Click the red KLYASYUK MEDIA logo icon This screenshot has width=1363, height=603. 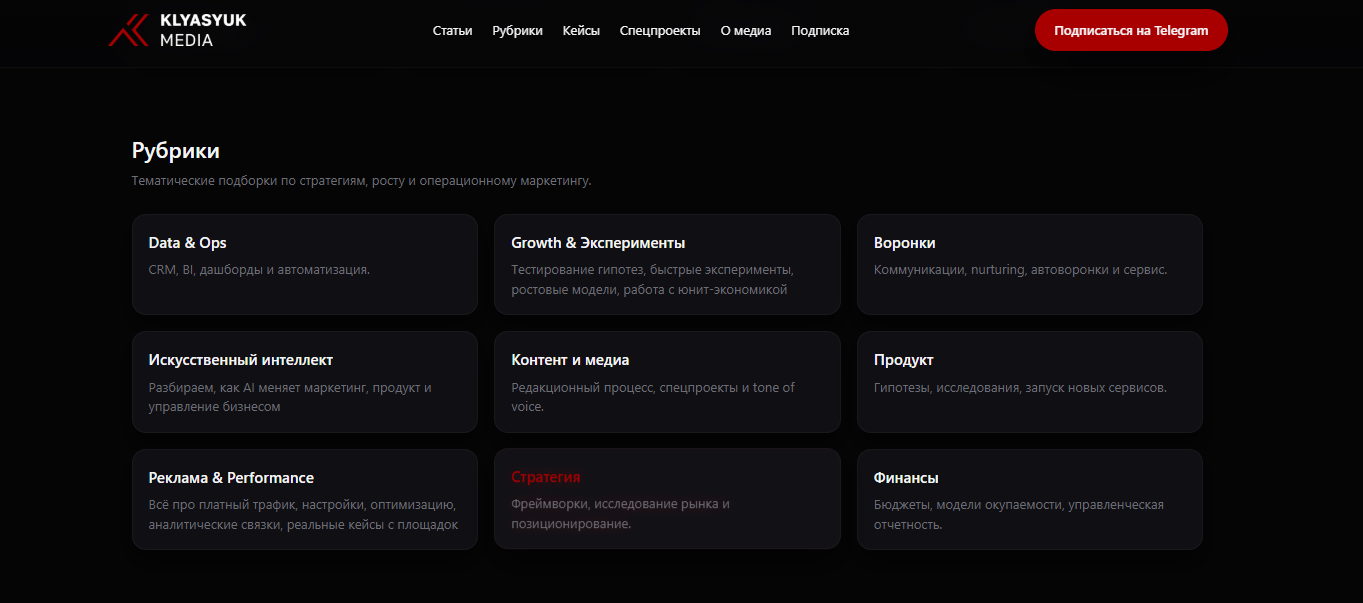point(128,30)
